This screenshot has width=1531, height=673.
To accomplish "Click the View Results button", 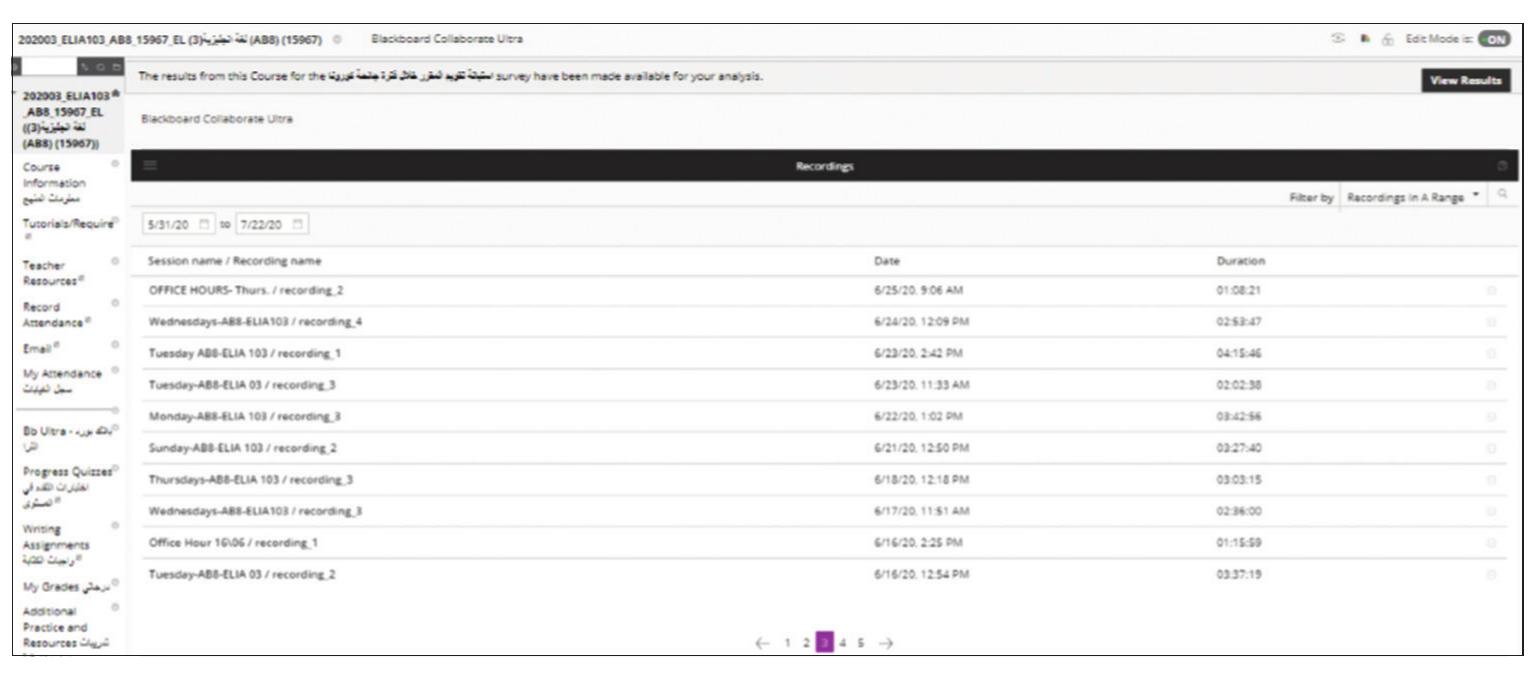I will pyautogui.click(x=1473, y=78).
